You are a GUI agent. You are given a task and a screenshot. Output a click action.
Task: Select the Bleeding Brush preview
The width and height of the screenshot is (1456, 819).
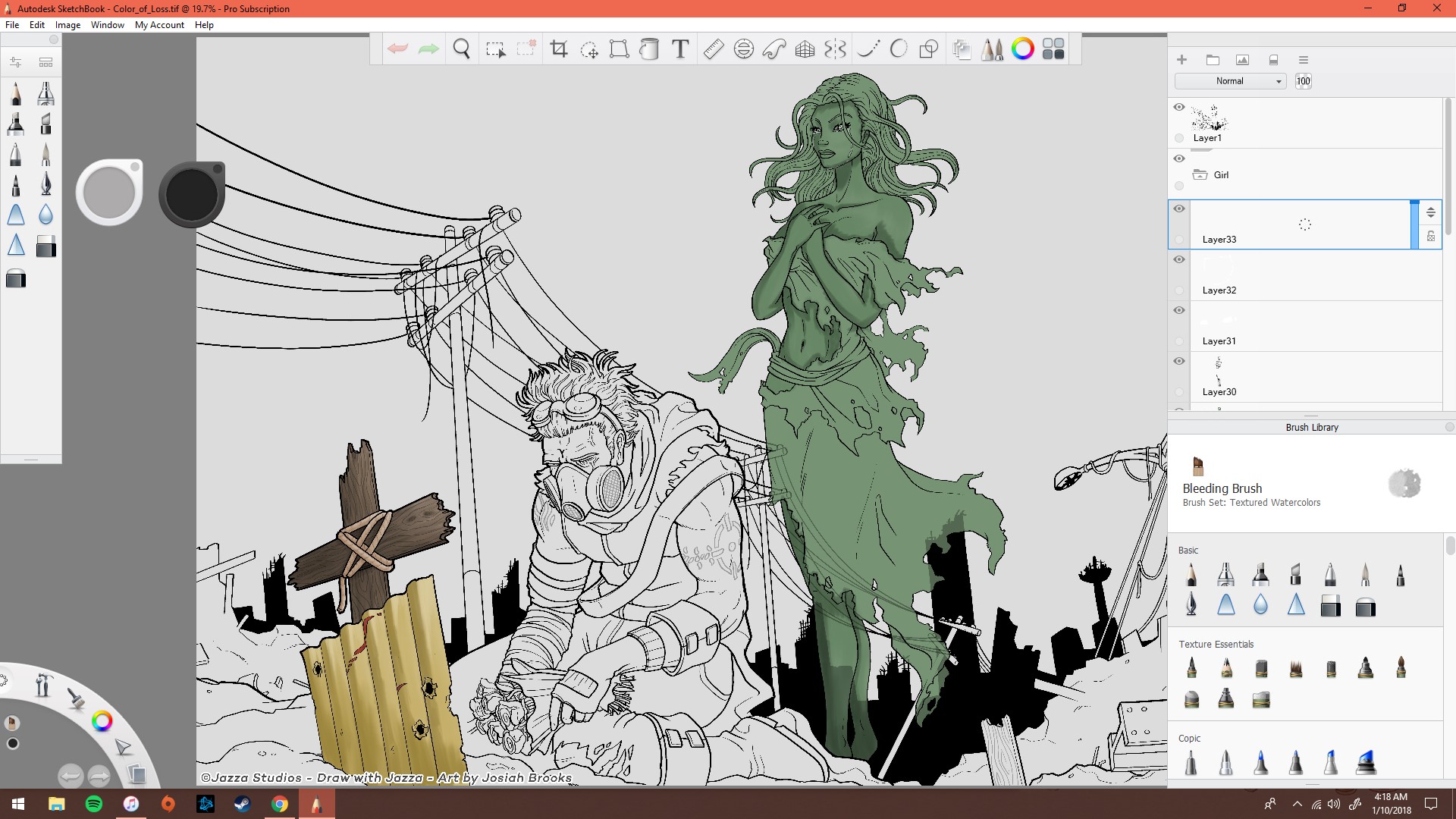point(1404,483)
